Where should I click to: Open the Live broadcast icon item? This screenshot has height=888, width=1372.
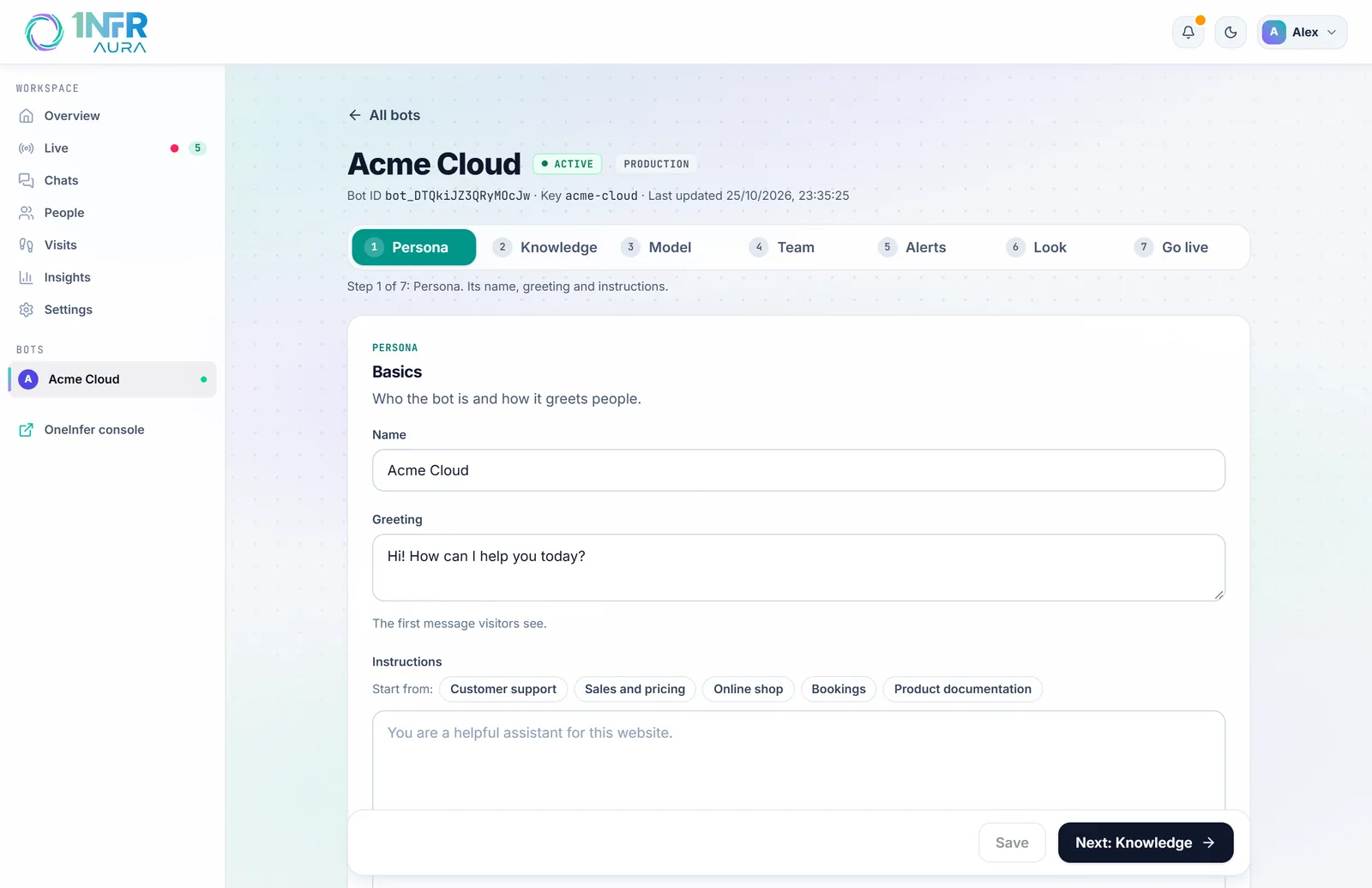[x=27, y=148]
